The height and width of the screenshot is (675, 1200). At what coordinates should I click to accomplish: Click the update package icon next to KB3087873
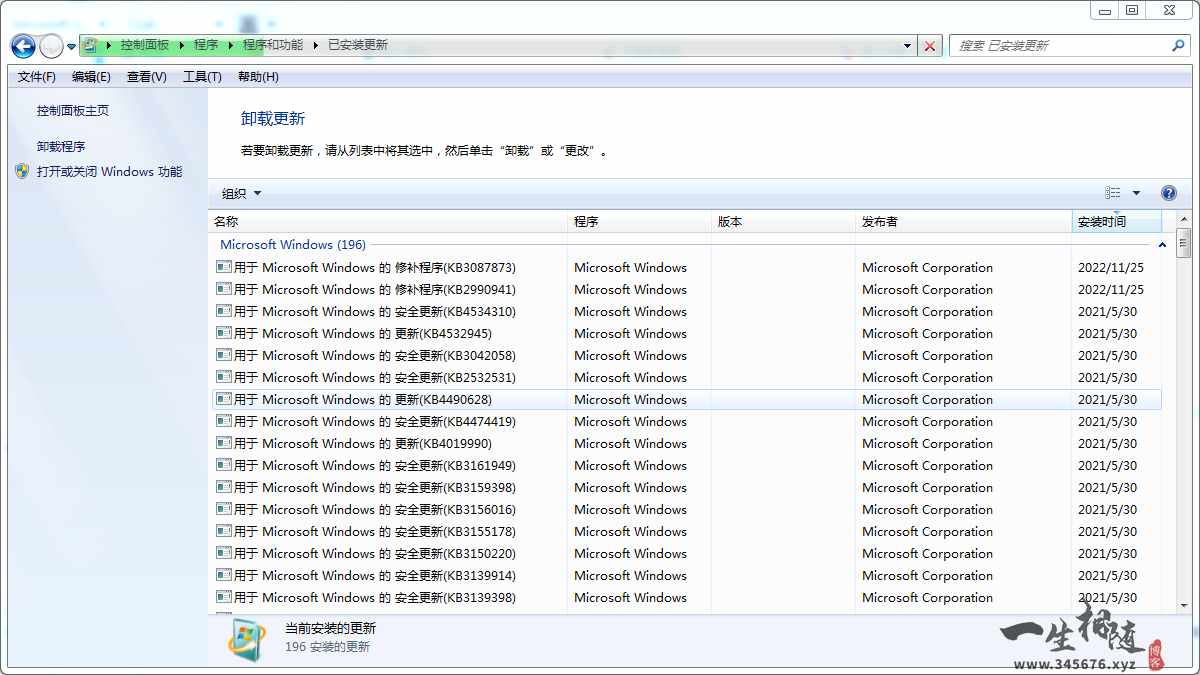[x=225, y=267]
